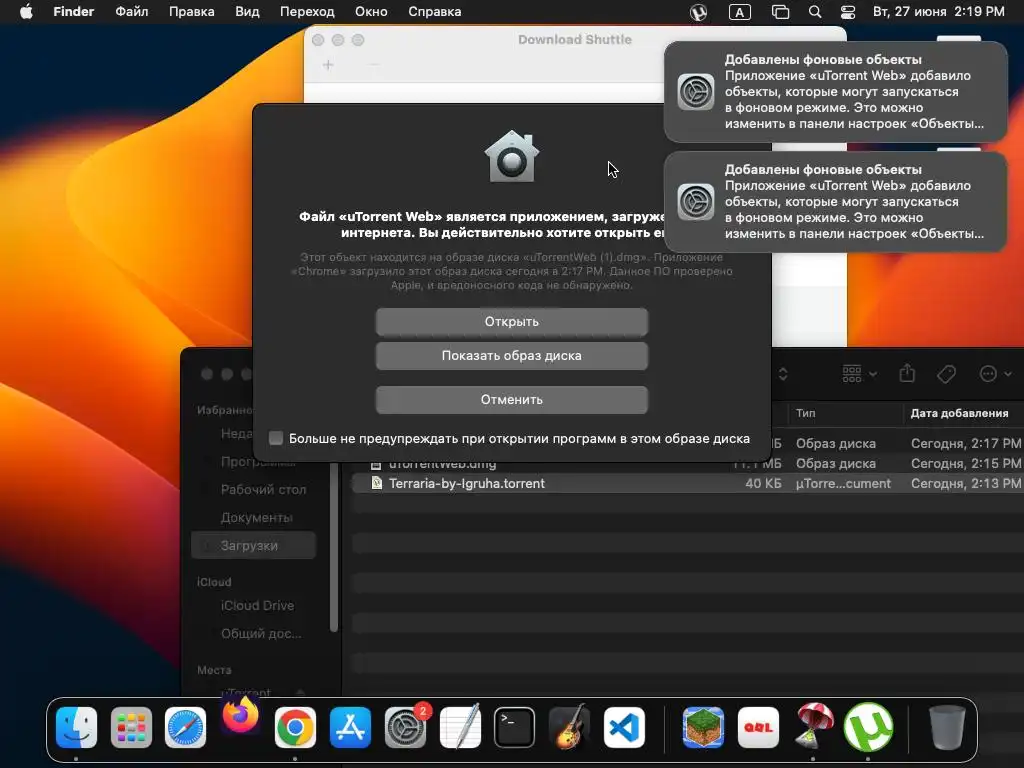This screenshot has height=768, width=1024.
Task: Open the Правка menu
Action: (191, 12)
